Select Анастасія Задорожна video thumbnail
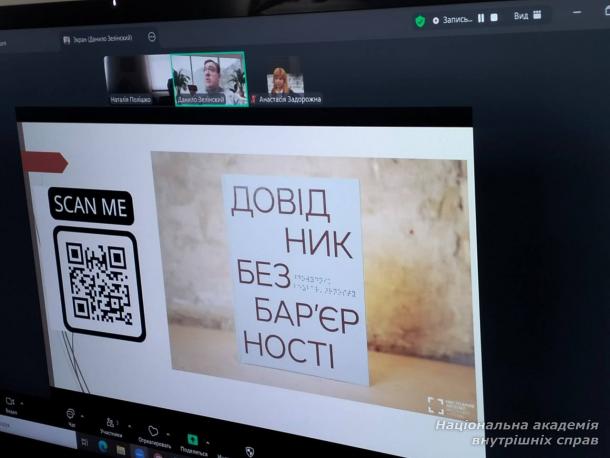The width and height of the screenshot is (610, 458). coord(286,81)
